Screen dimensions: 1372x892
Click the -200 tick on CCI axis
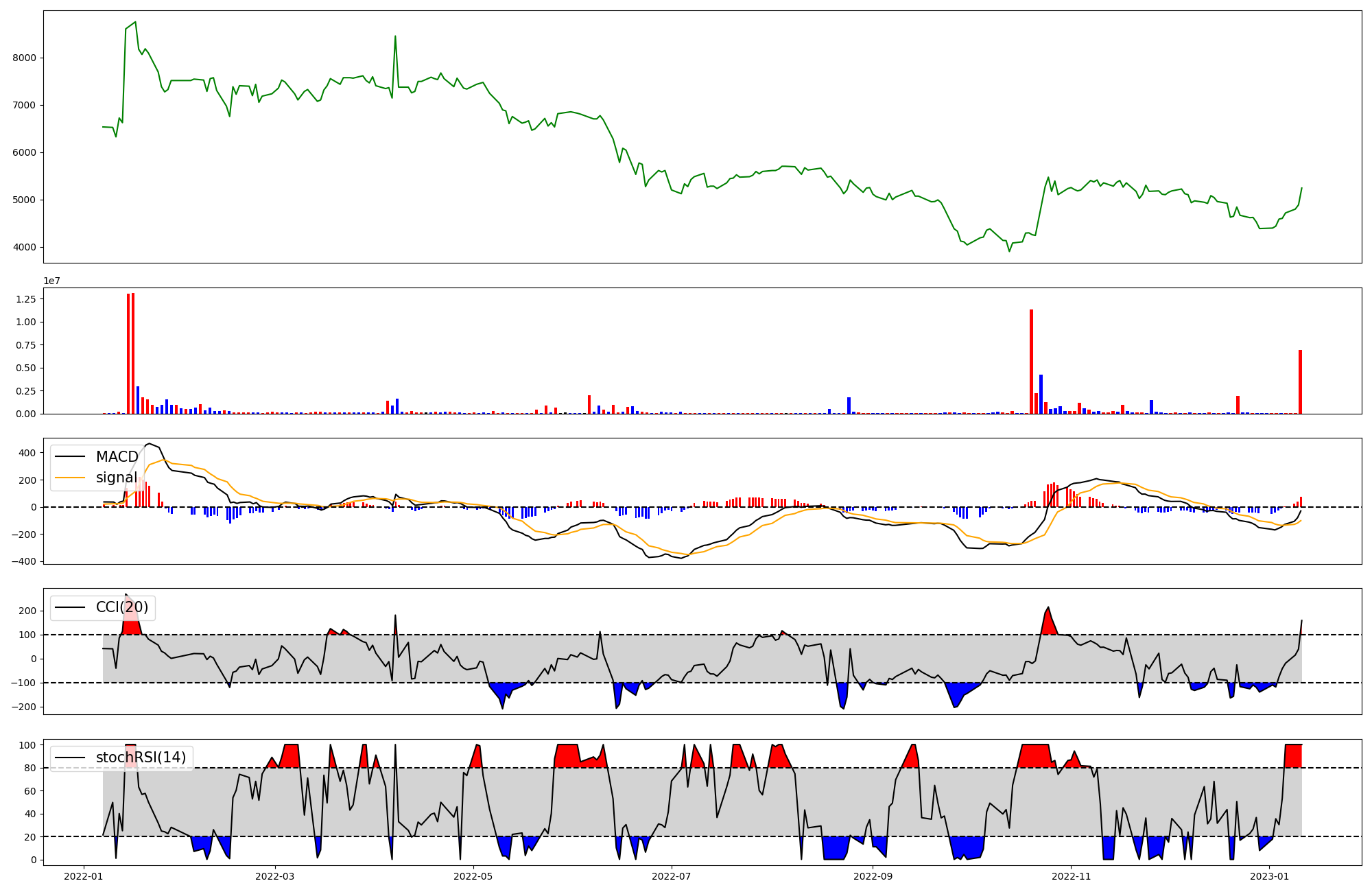25,707
